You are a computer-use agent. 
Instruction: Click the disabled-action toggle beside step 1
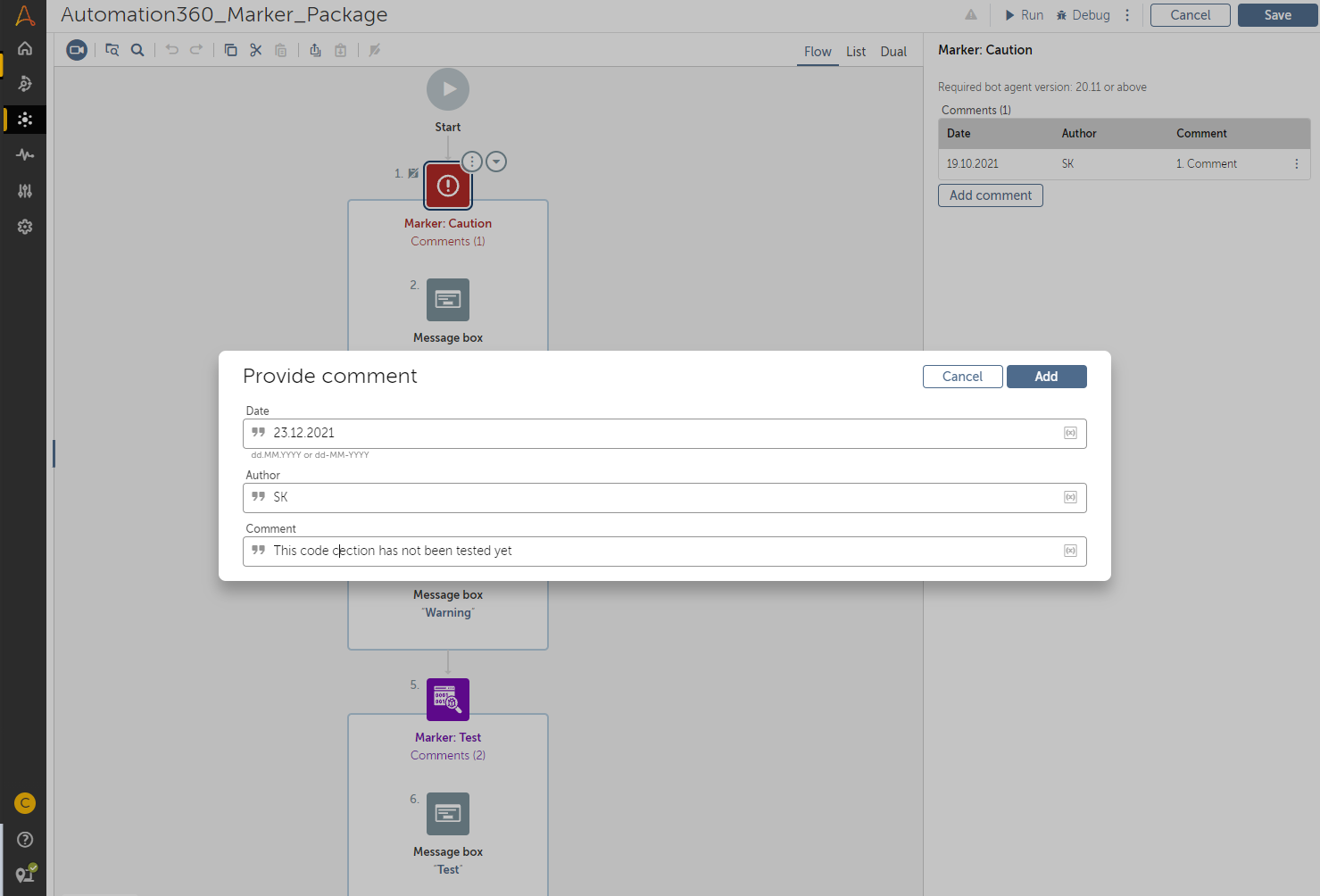tap(413, 173)
